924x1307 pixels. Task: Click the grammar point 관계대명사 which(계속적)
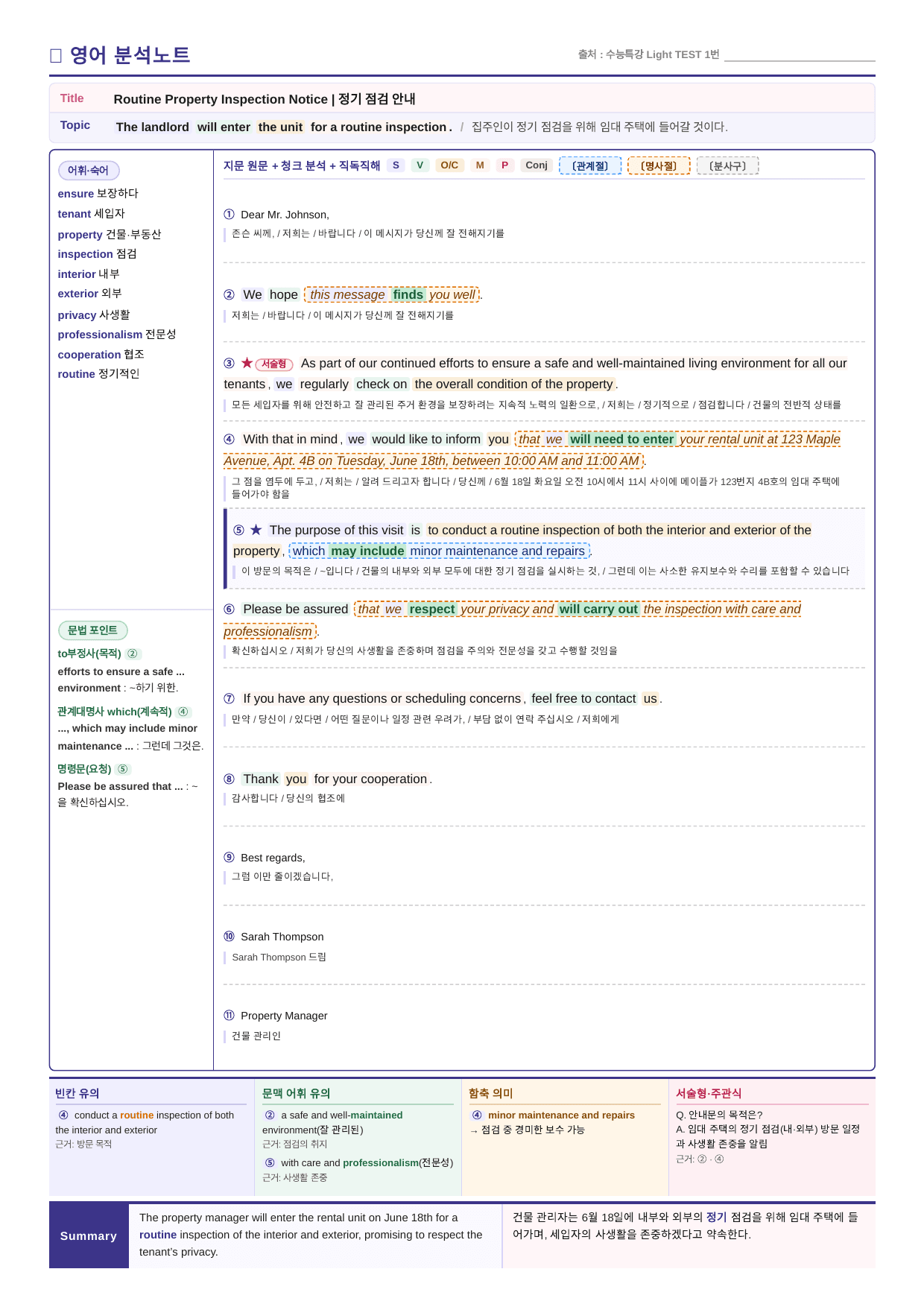coord(115,712)
